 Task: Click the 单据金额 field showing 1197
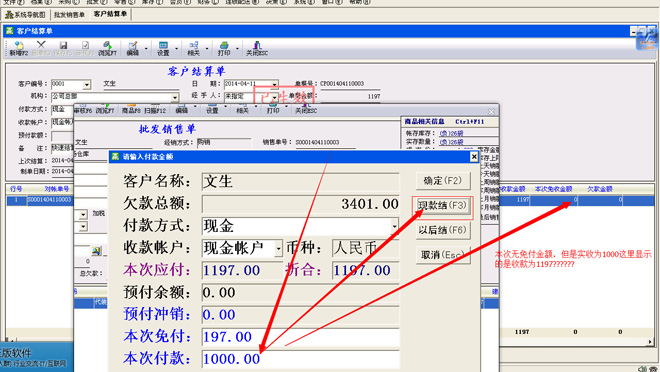[x=350, y=96]
